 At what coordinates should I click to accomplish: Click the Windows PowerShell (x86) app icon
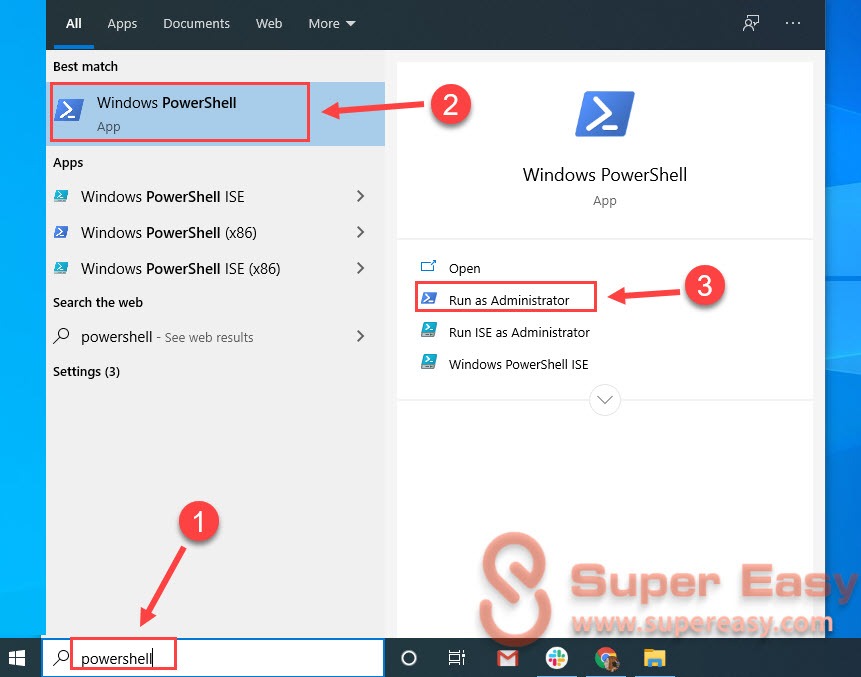tap(61, 232)
